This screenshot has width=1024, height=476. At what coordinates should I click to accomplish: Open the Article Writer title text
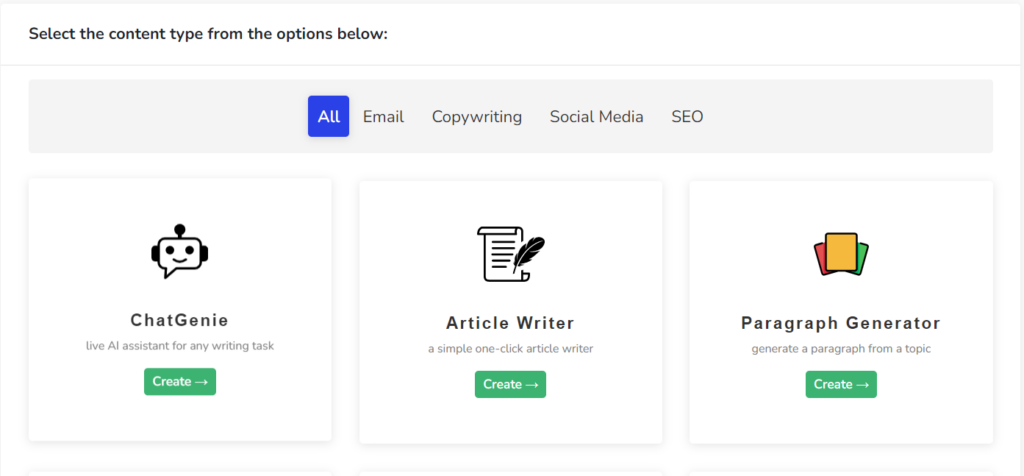click(510, 323)
